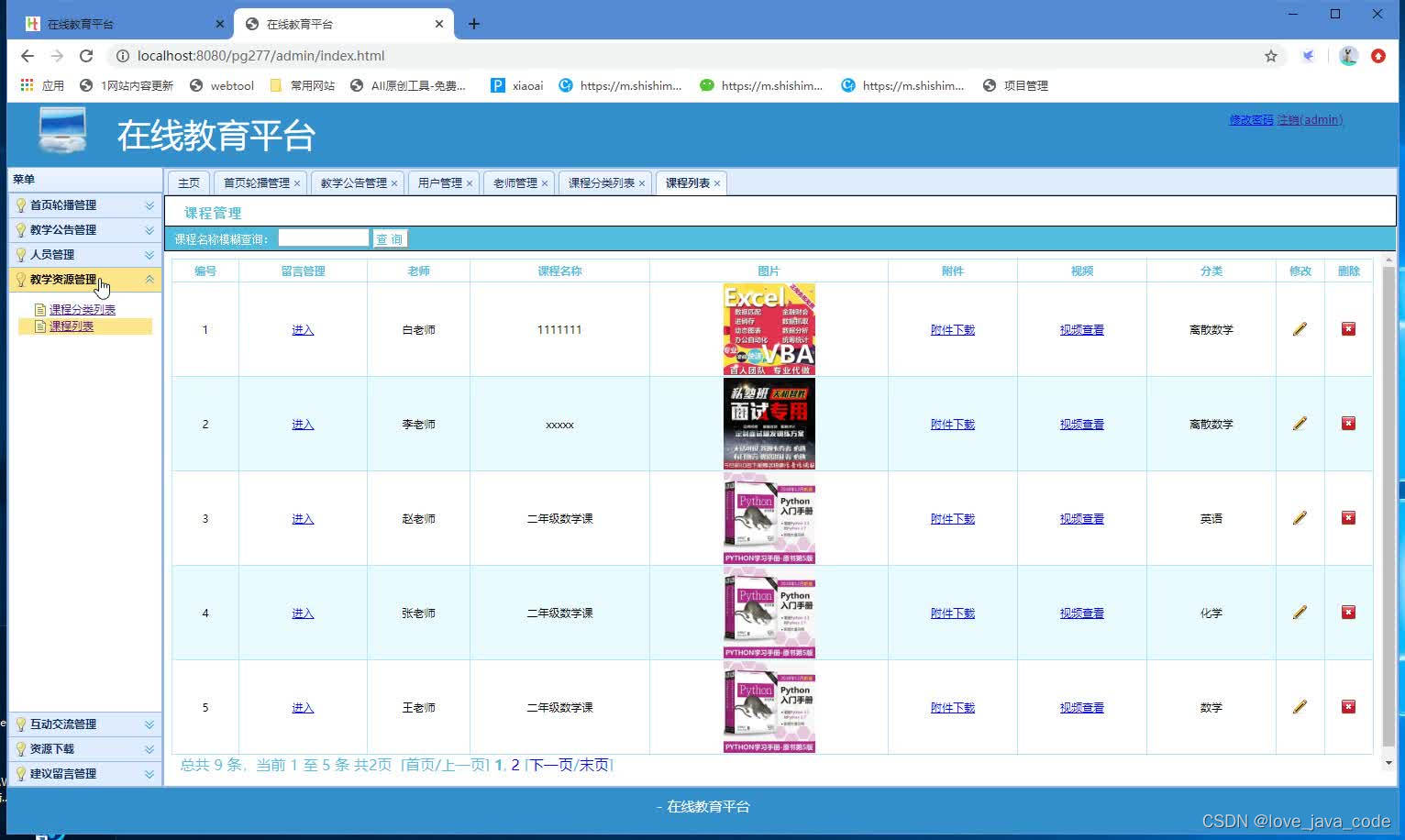Open 课程列表 in sidebar tree

(72, 326)
